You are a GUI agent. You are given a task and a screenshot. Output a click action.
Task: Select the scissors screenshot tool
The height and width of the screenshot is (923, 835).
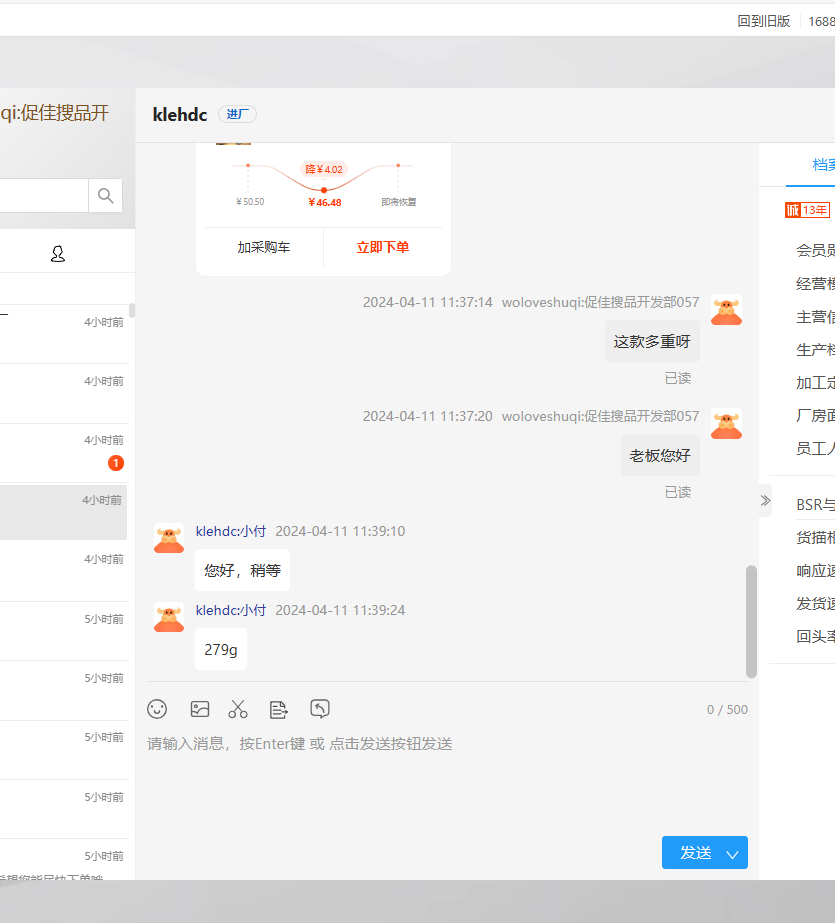[x=238, y=709]
